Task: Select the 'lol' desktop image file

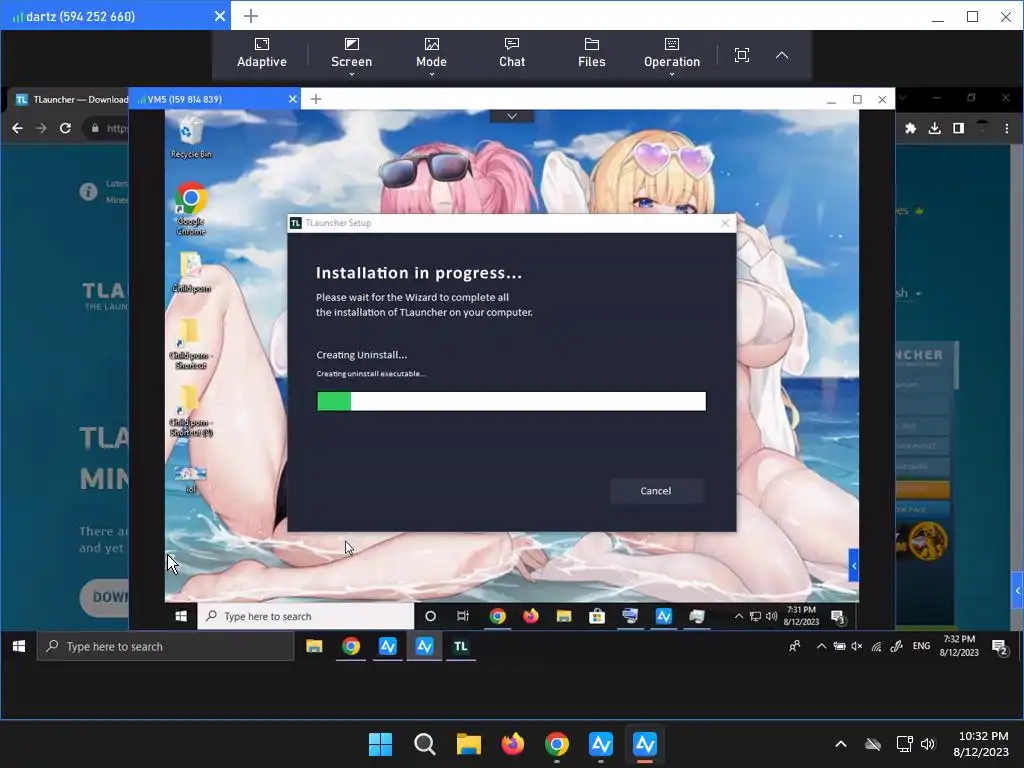Action: (x=191, y=479)
